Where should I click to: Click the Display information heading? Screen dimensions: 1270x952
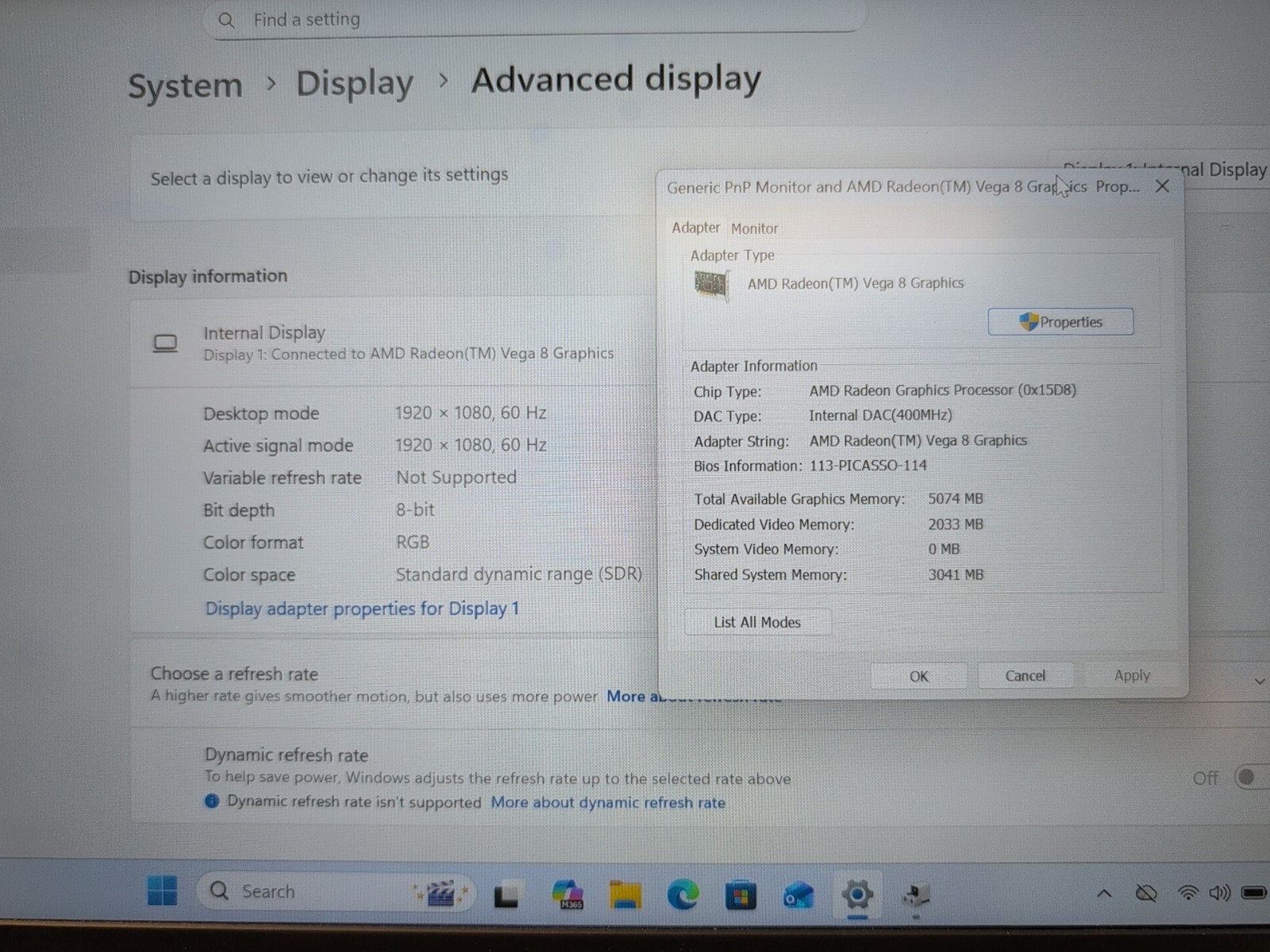coord(208,276)
